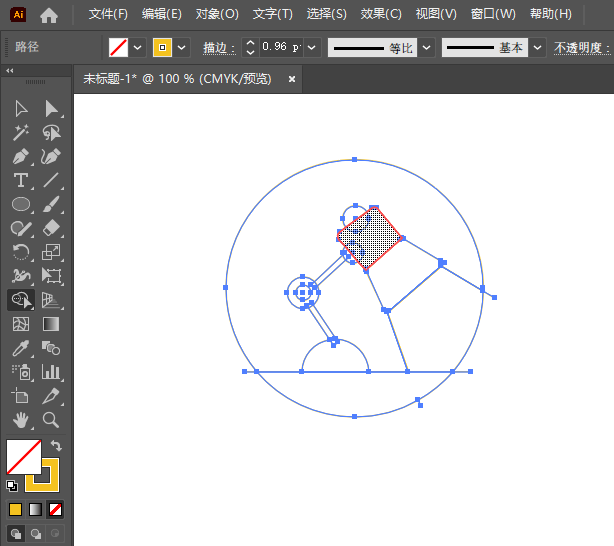614x546 pixels.
Task: Select the Symbol Sprayer tool
Action: (x=21, y=372)
